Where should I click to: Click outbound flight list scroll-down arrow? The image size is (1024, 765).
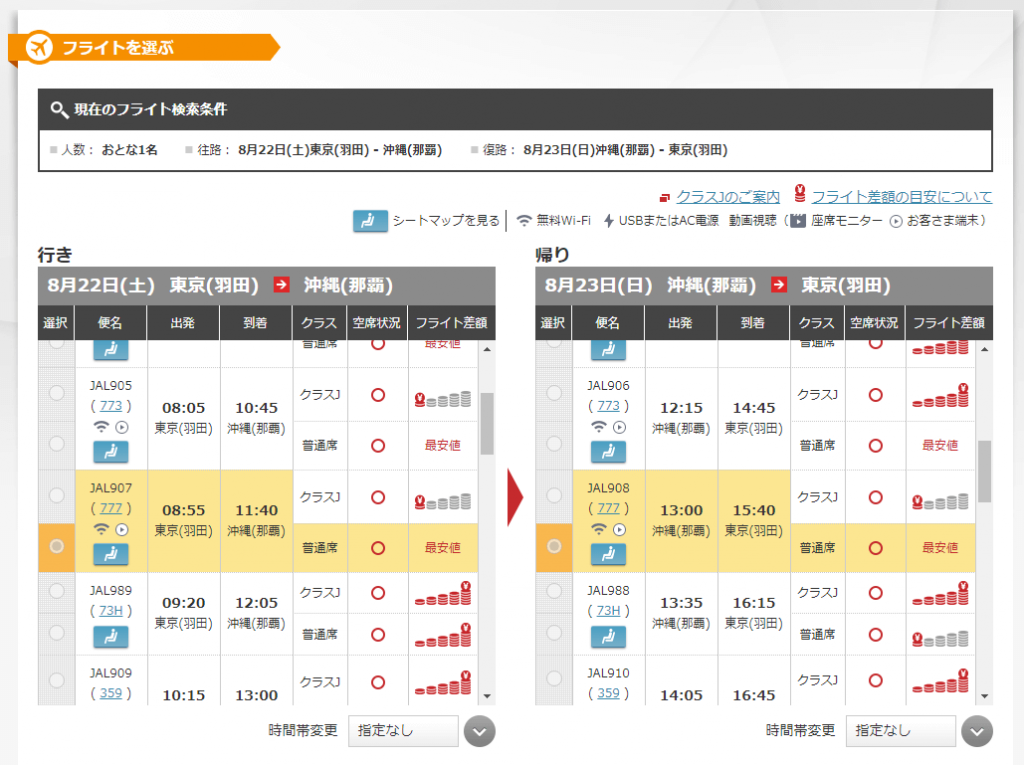pos(487,696)
